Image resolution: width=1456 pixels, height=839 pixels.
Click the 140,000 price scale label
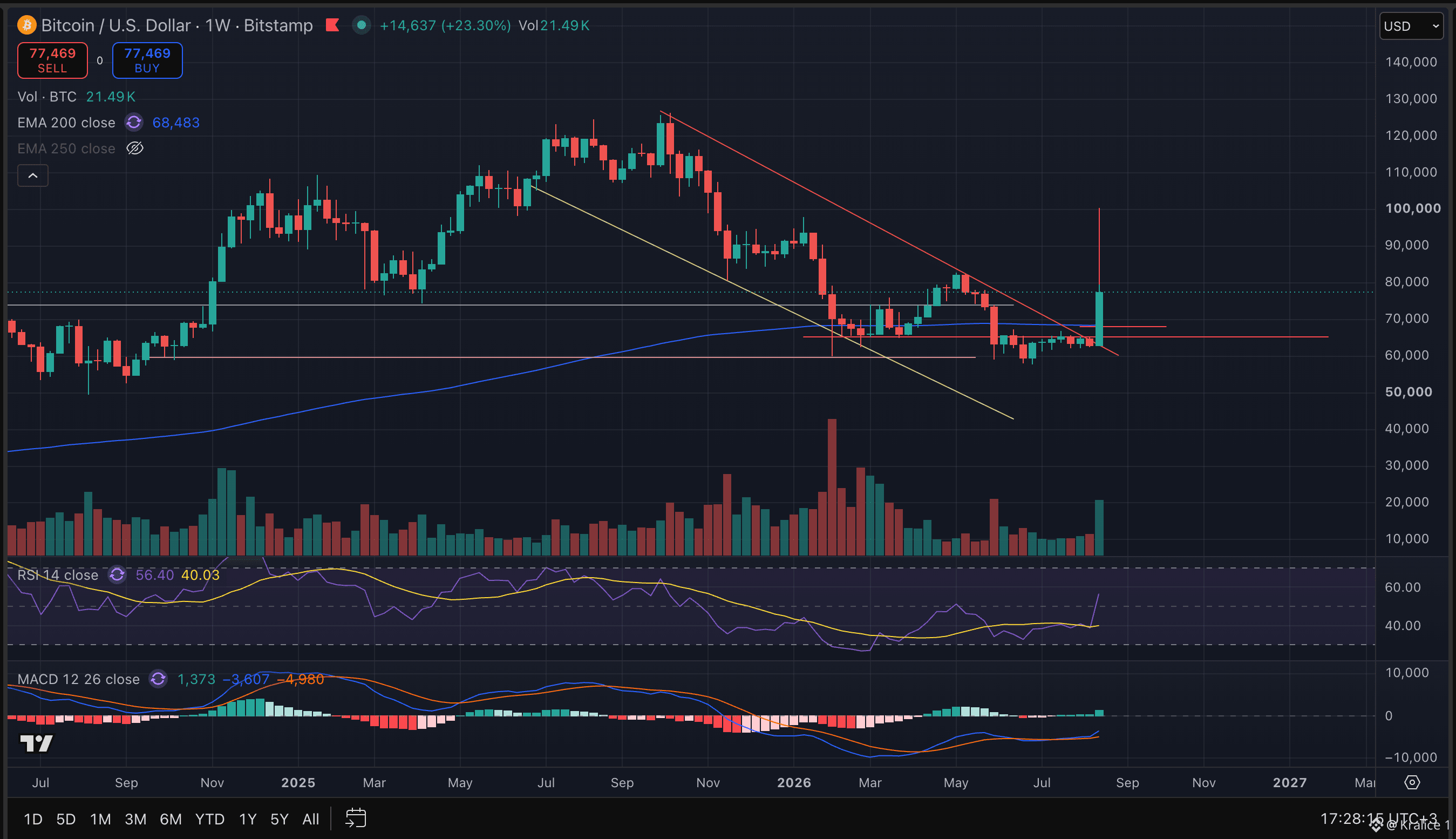(1411, 62)
